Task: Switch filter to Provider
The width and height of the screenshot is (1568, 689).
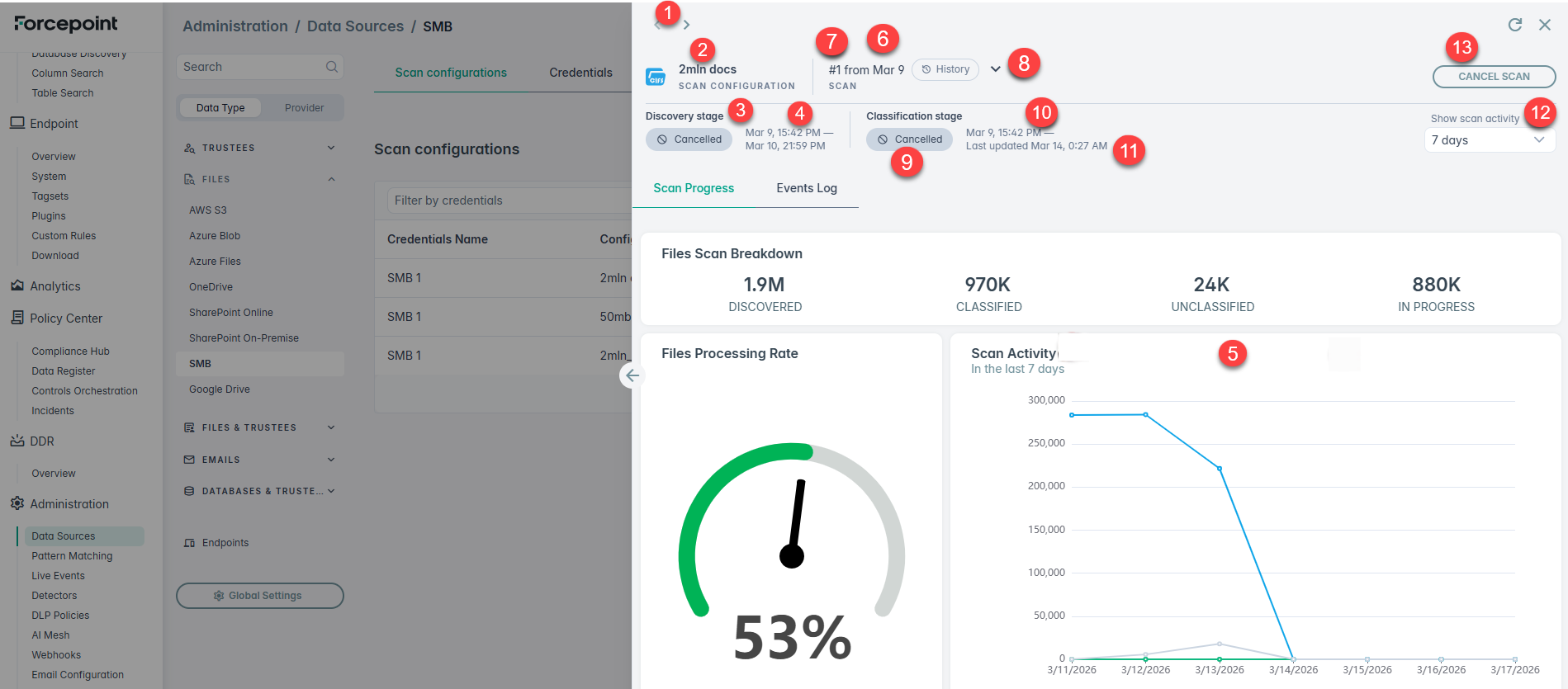Action: coord(304,108)
